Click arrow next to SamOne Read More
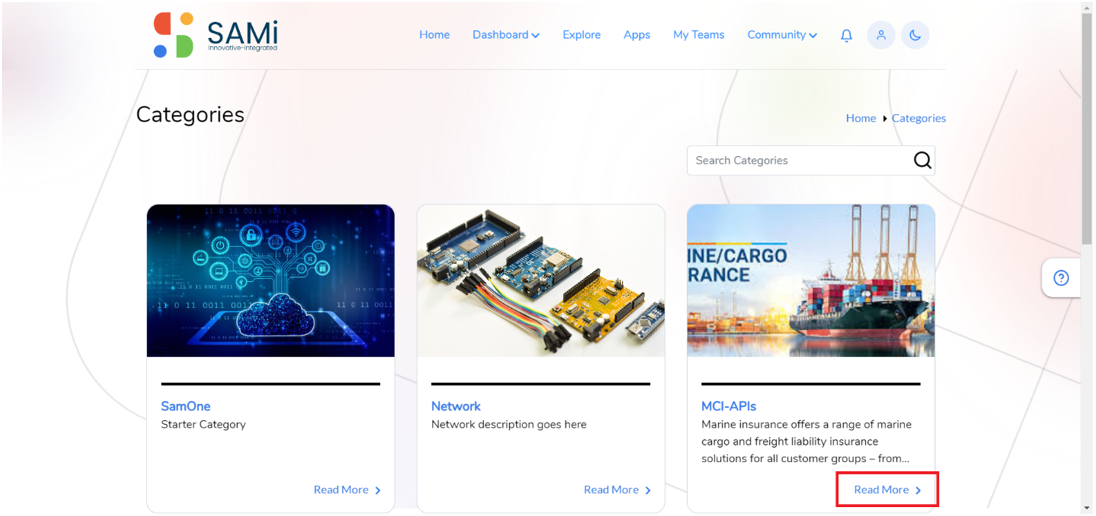1096x516 pixels. point(378,491)
